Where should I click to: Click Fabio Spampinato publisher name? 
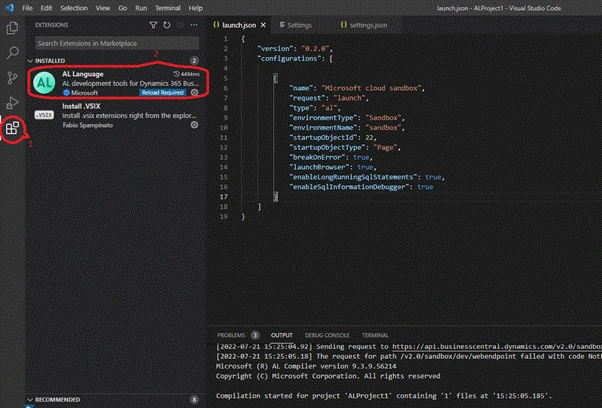[88, 125]
